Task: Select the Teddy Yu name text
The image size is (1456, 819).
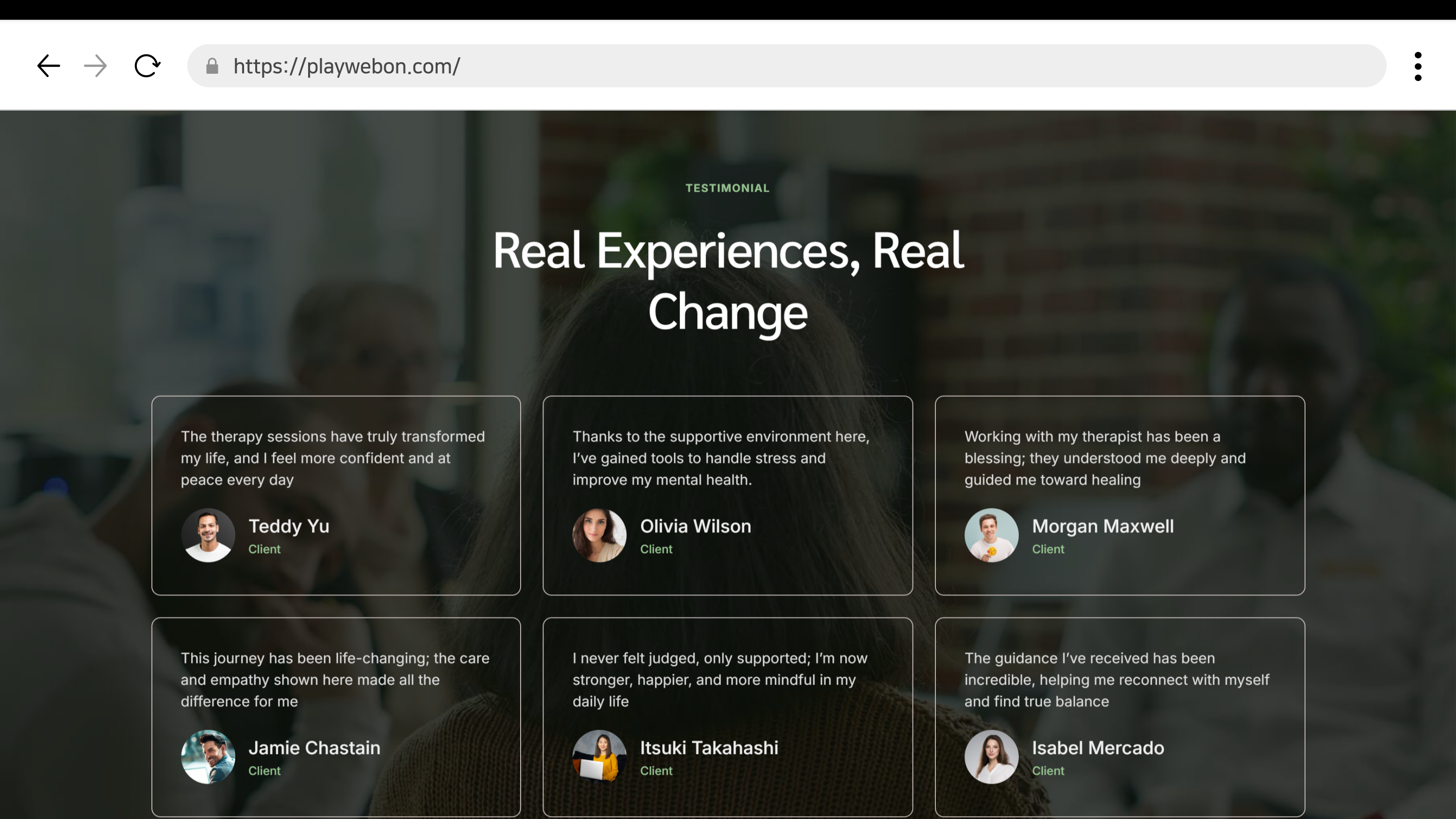Action: click(289, 526)
